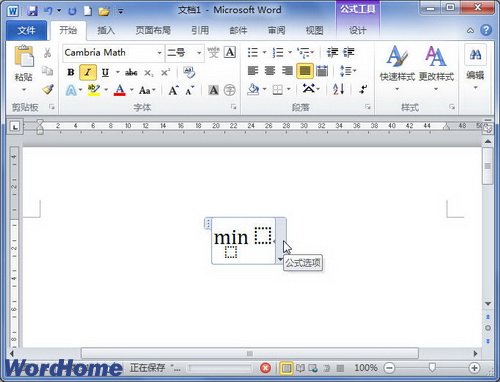The image size is (500, 382).
Task: Click the Decrease Indent icon
Action: pyautogui.click(x=332, y=52)
